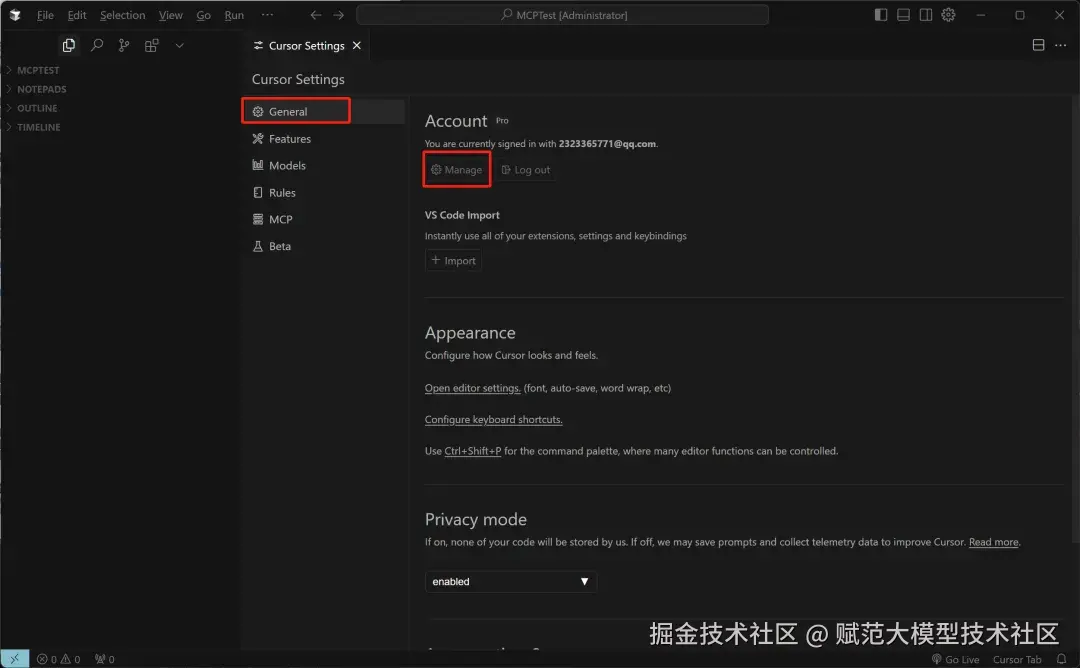Click the VS Code Import heading
This screenshot has width=1080, height=668.
(462, 215)
